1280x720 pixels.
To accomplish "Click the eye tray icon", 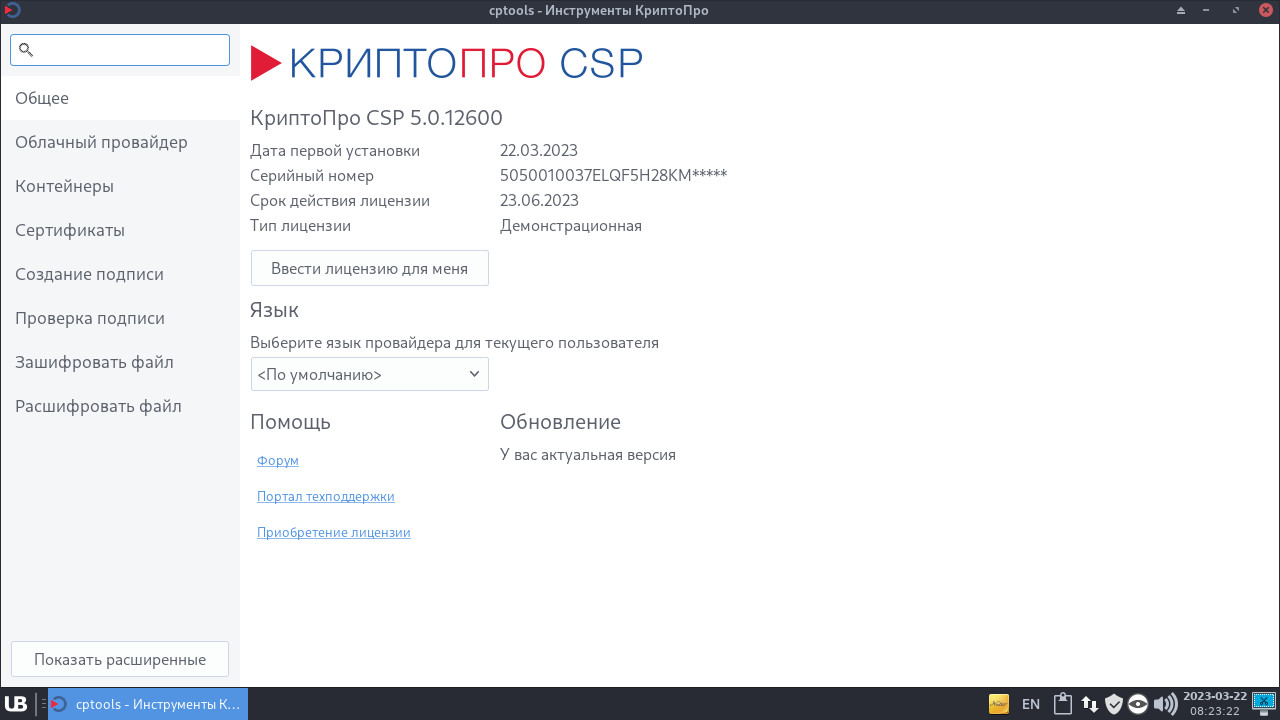I will click(x=1138, y=704).
